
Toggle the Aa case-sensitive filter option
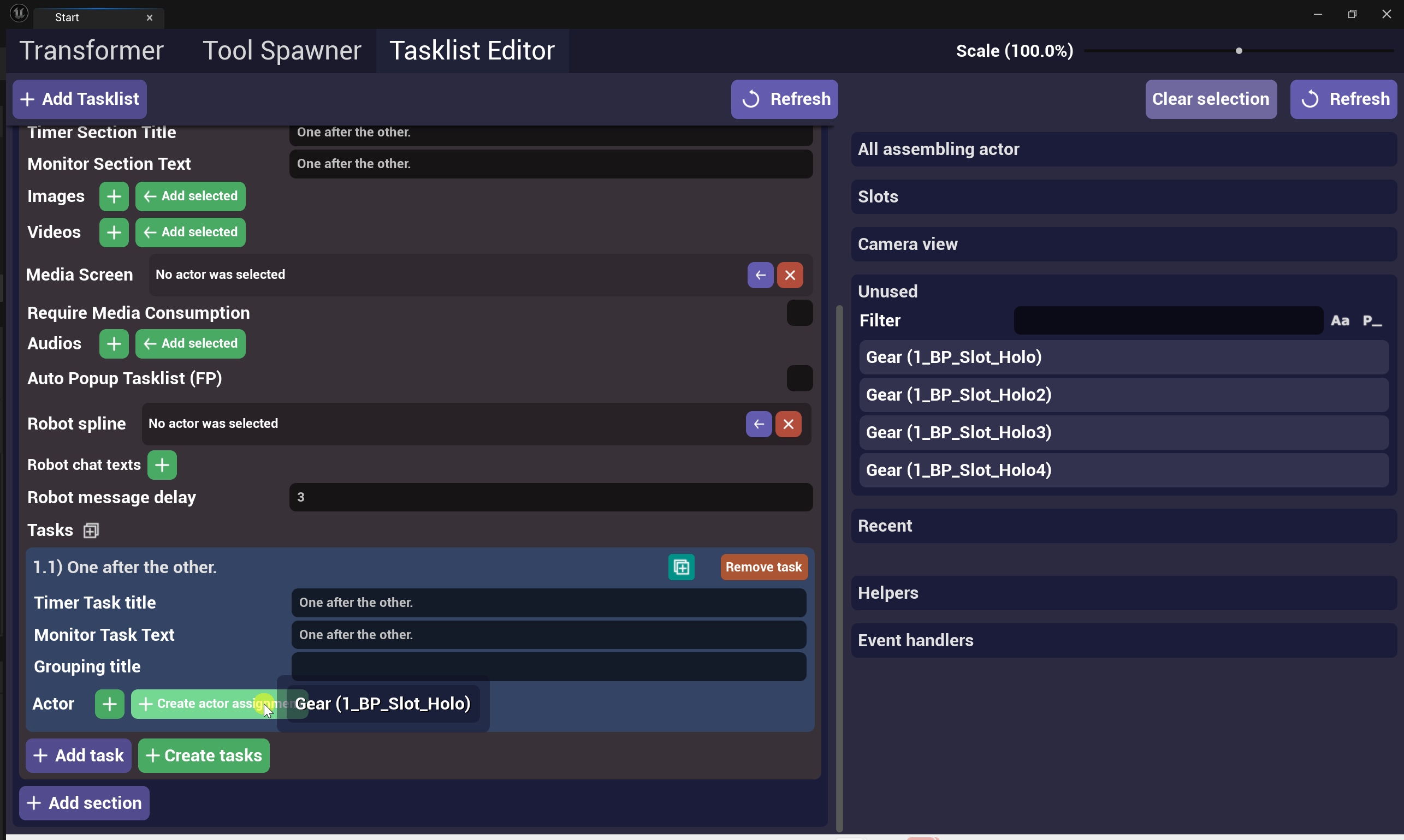click(1340, 321)
